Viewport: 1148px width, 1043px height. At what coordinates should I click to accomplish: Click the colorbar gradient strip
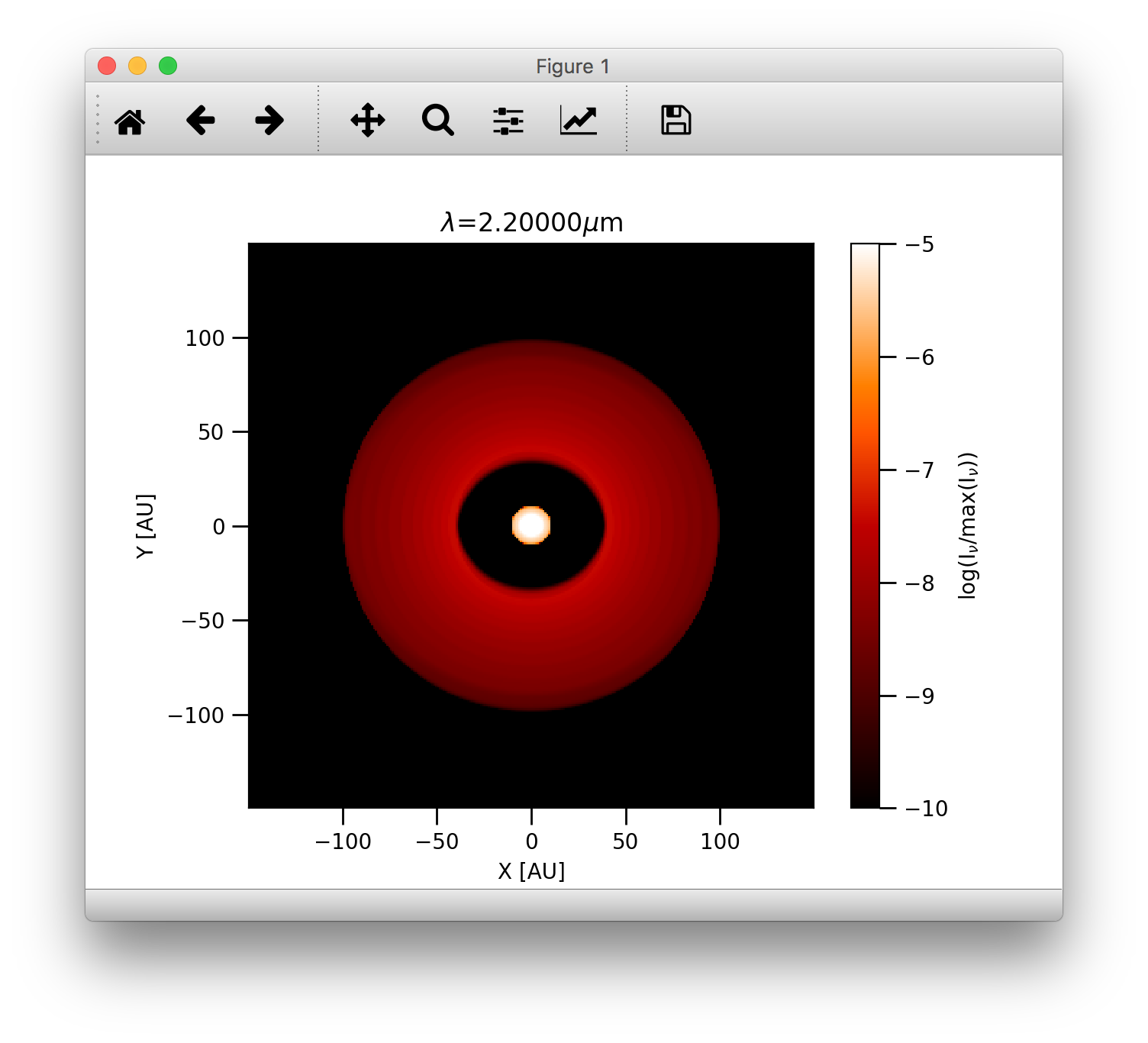[865, 525]
